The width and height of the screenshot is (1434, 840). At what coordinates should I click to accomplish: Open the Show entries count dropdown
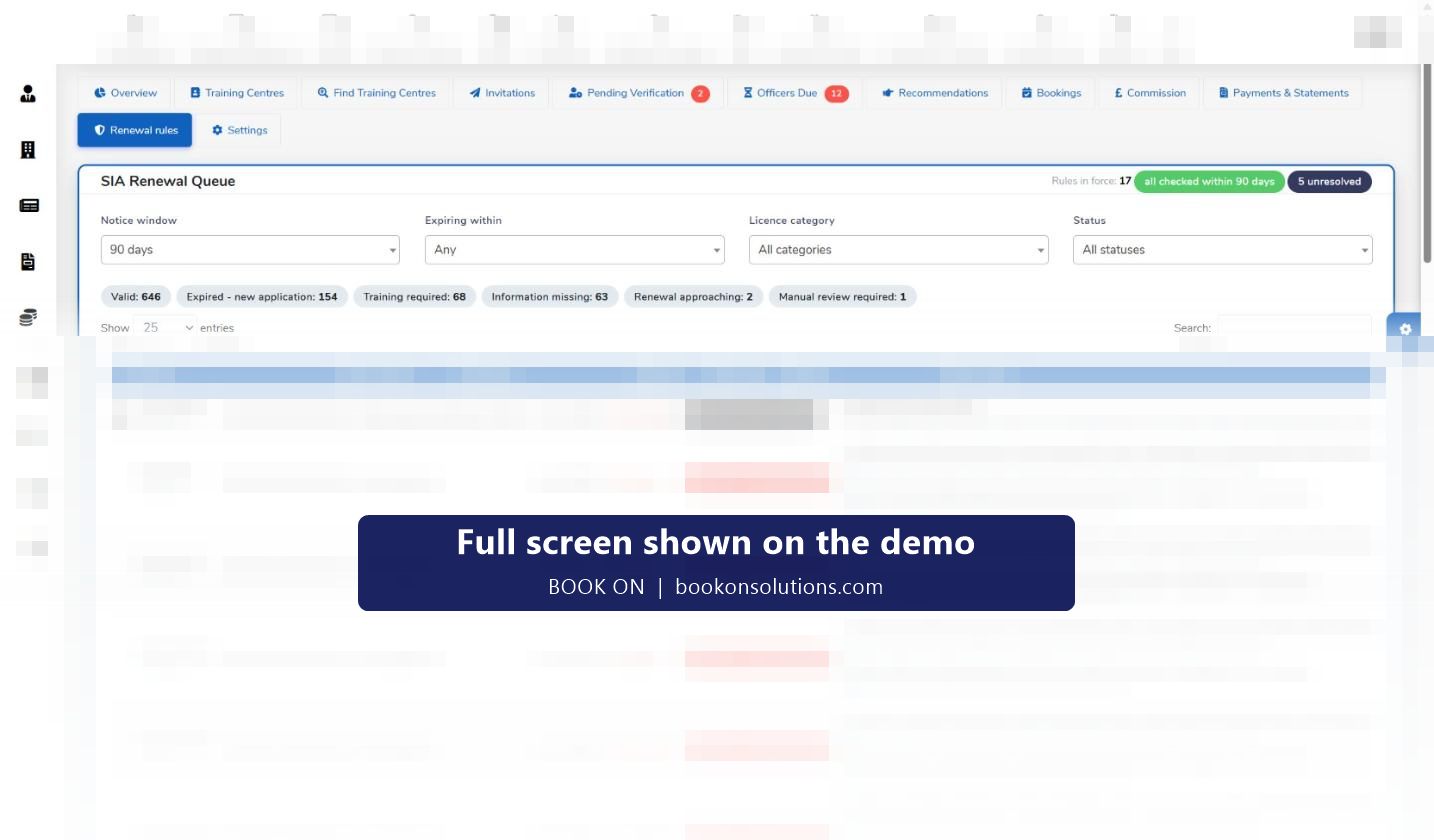pyautogui.click(x=166, y=327)
